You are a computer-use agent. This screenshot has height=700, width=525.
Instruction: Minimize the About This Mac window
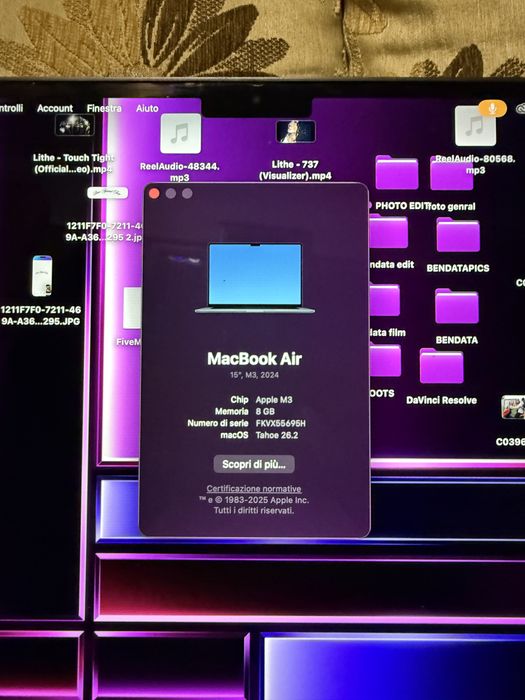click(171, 193)
